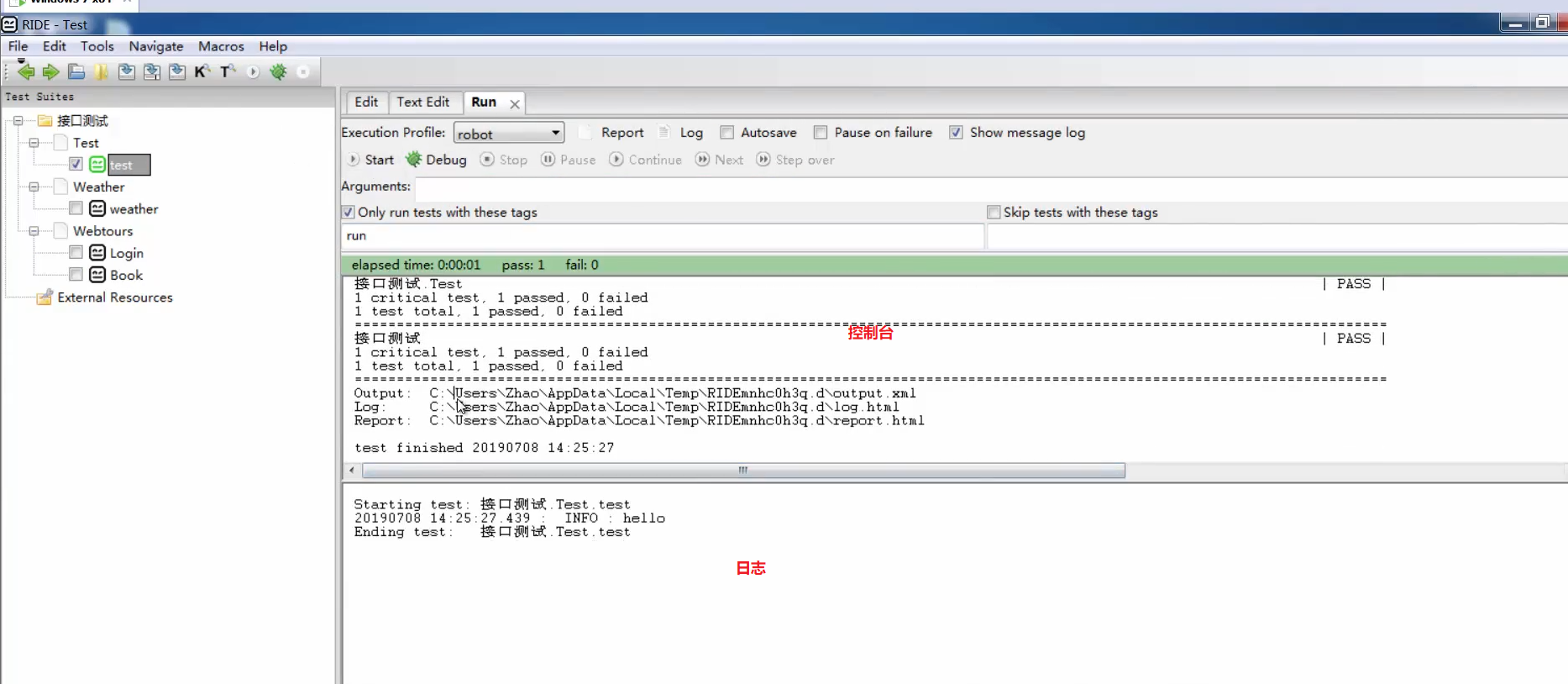Check the Book test case checkbox
Image resolution: width=1568 pixels, height=684 pixels.
coord(76,274)
